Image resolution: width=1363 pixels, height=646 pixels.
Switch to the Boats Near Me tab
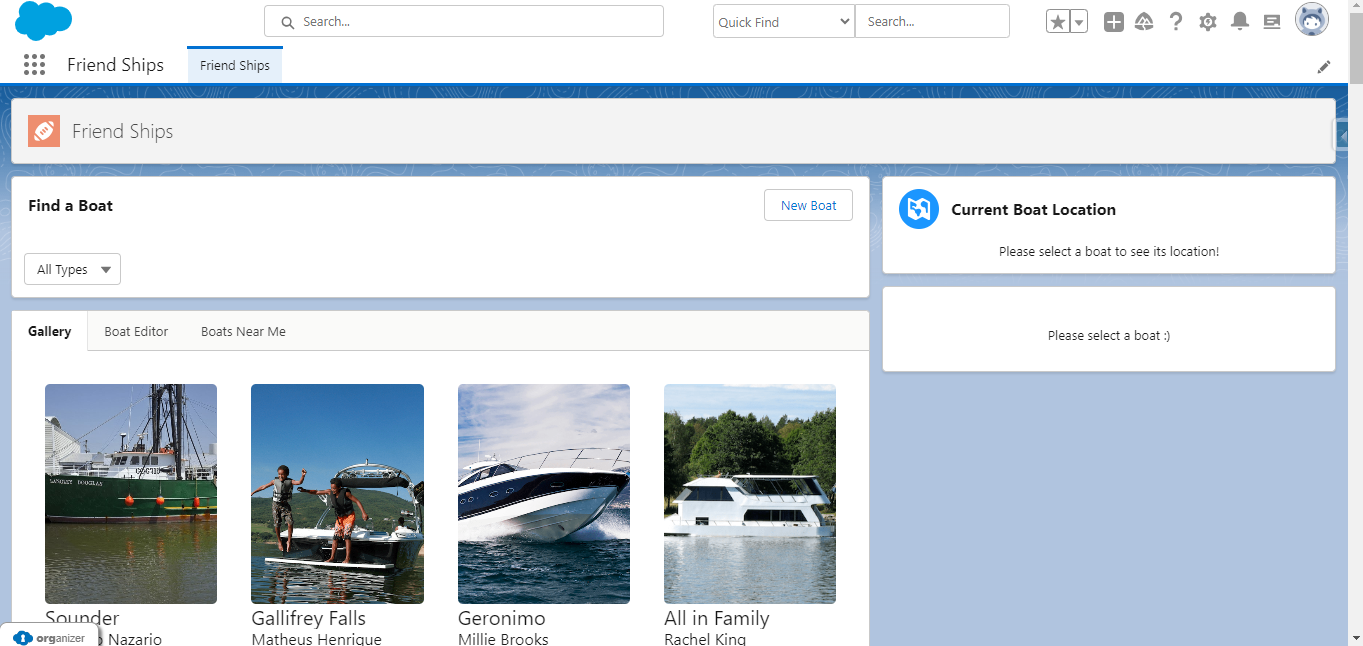click(243, 331)
